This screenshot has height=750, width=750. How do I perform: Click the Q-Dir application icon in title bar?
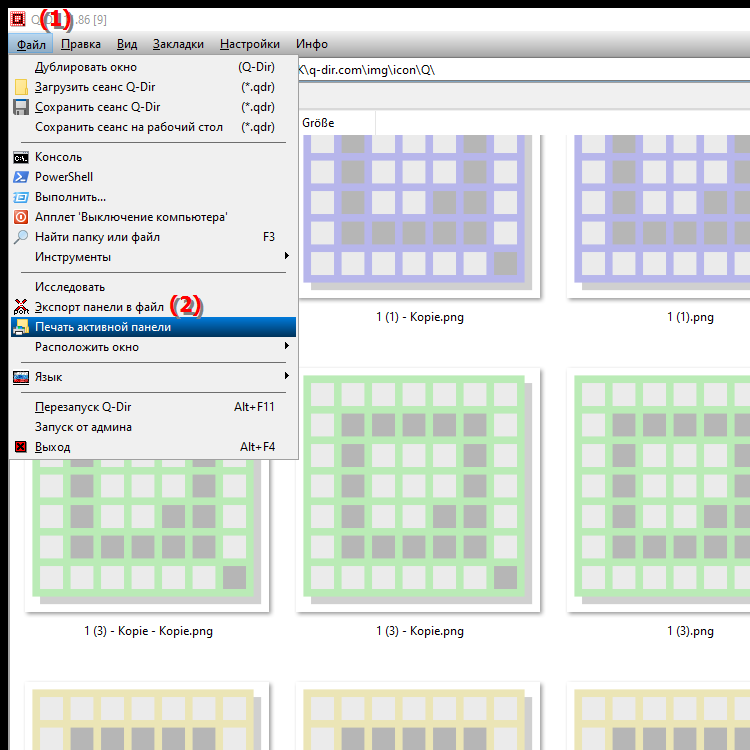pyautogui.click(x=18, y=19)
